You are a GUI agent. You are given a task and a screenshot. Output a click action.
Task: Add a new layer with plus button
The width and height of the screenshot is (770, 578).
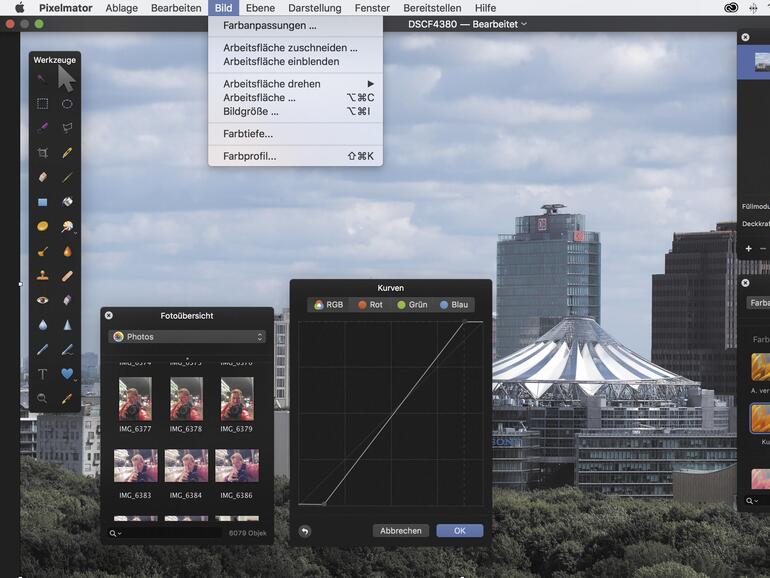748,248
